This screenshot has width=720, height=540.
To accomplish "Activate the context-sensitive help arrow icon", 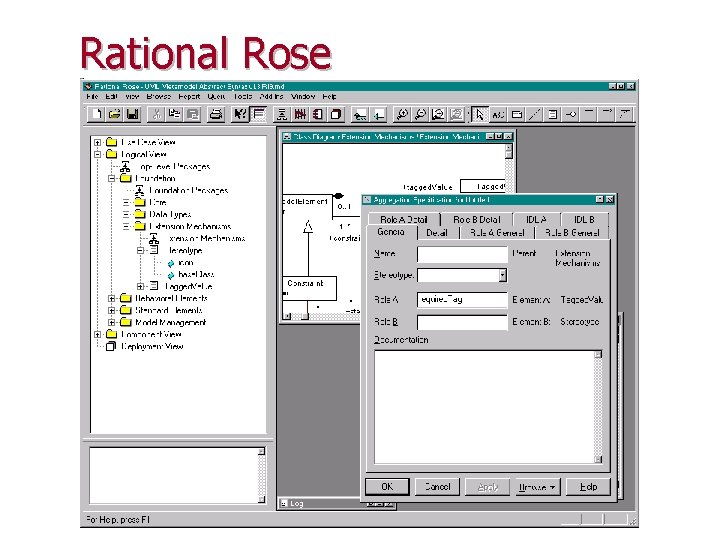I will point(240,114).
